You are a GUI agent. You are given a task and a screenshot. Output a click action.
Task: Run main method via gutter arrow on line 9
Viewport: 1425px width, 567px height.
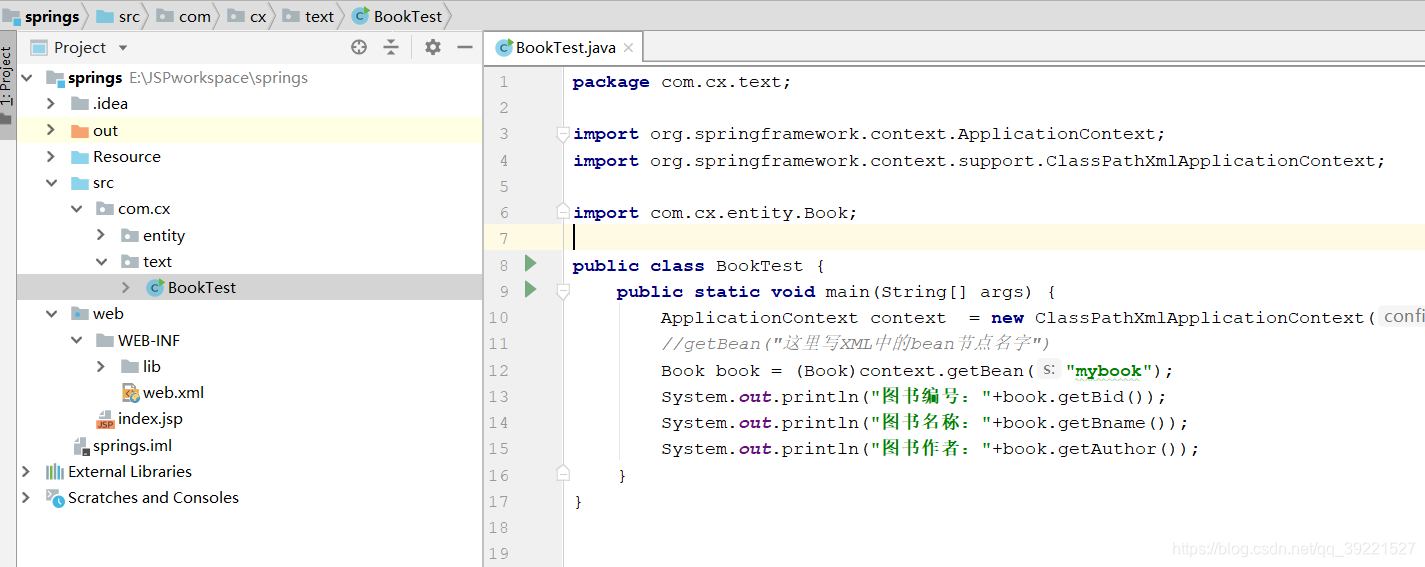(531, 290)
